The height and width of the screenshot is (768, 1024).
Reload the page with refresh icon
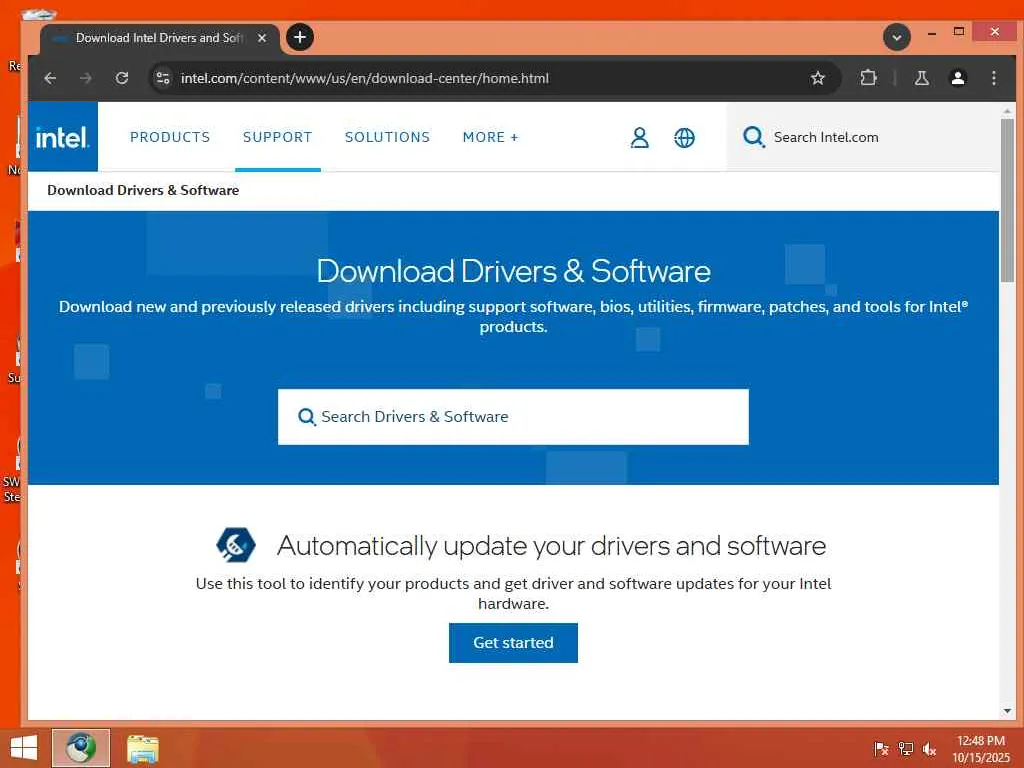coord(121,78)
